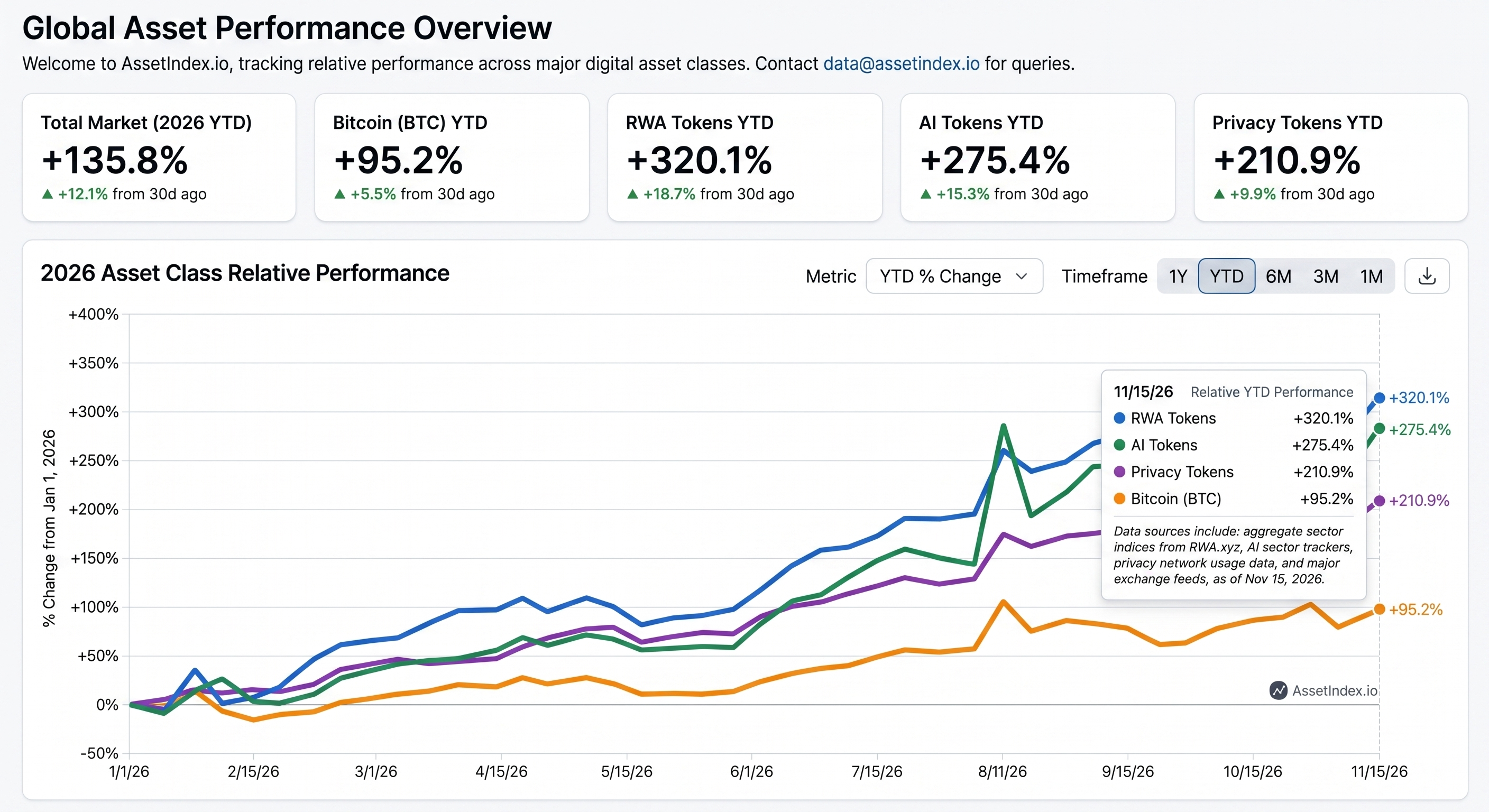The width and height of the screenshot is (1489, 812).
Task: Click the green triangle beside +5.5%
Action: [x=340, y=194]
